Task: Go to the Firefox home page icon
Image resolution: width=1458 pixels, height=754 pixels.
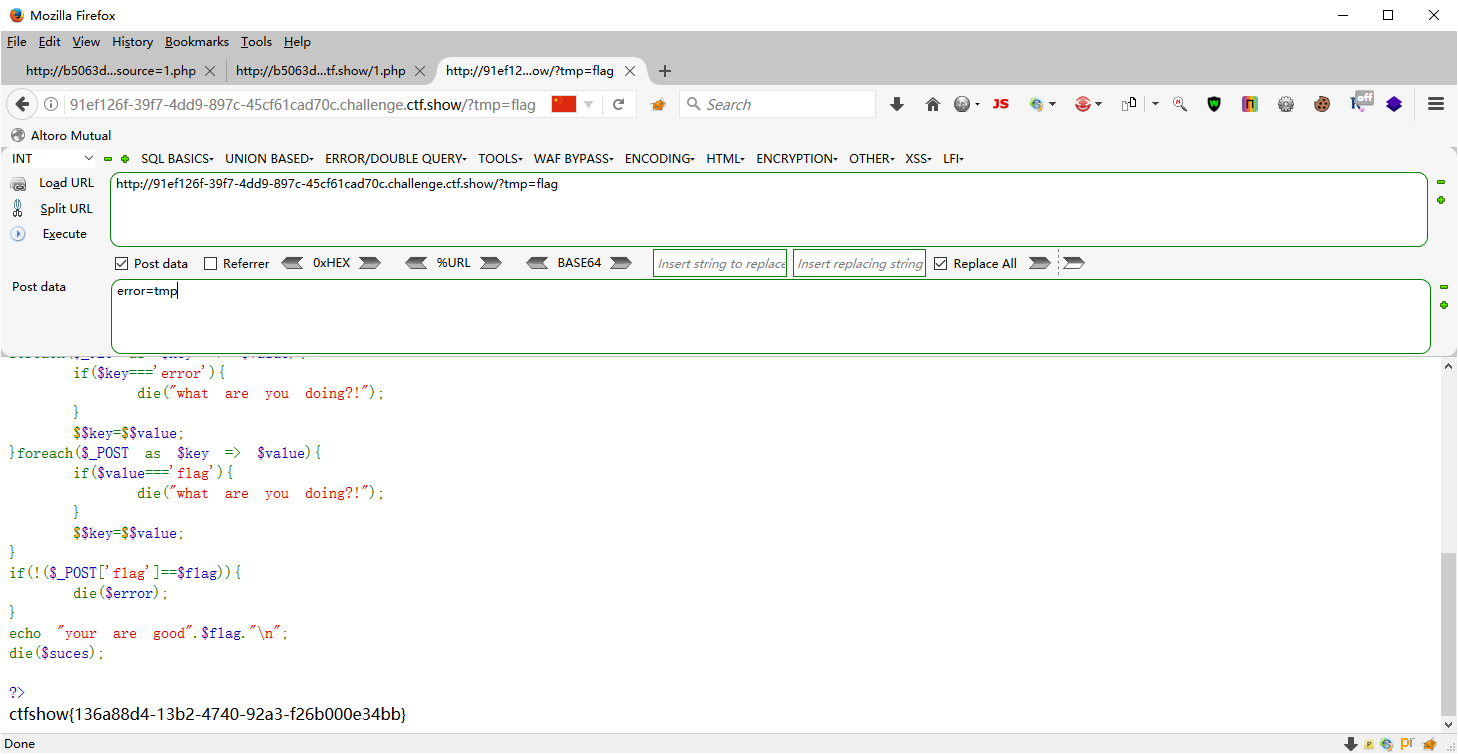Action: 933,104
